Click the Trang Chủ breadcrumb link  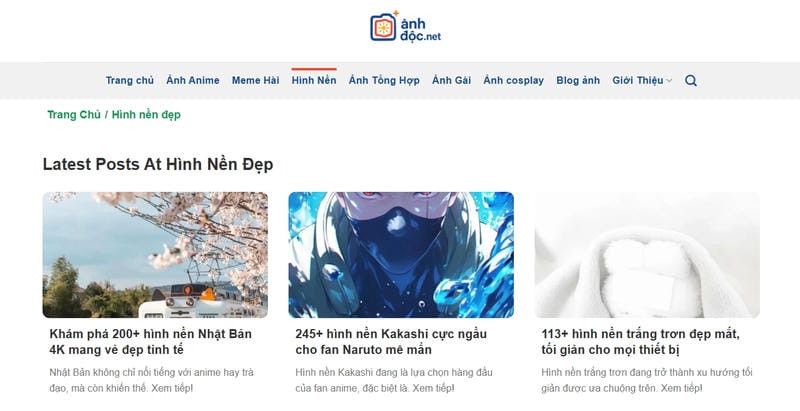pyautogui.click(x=74, y=115)
